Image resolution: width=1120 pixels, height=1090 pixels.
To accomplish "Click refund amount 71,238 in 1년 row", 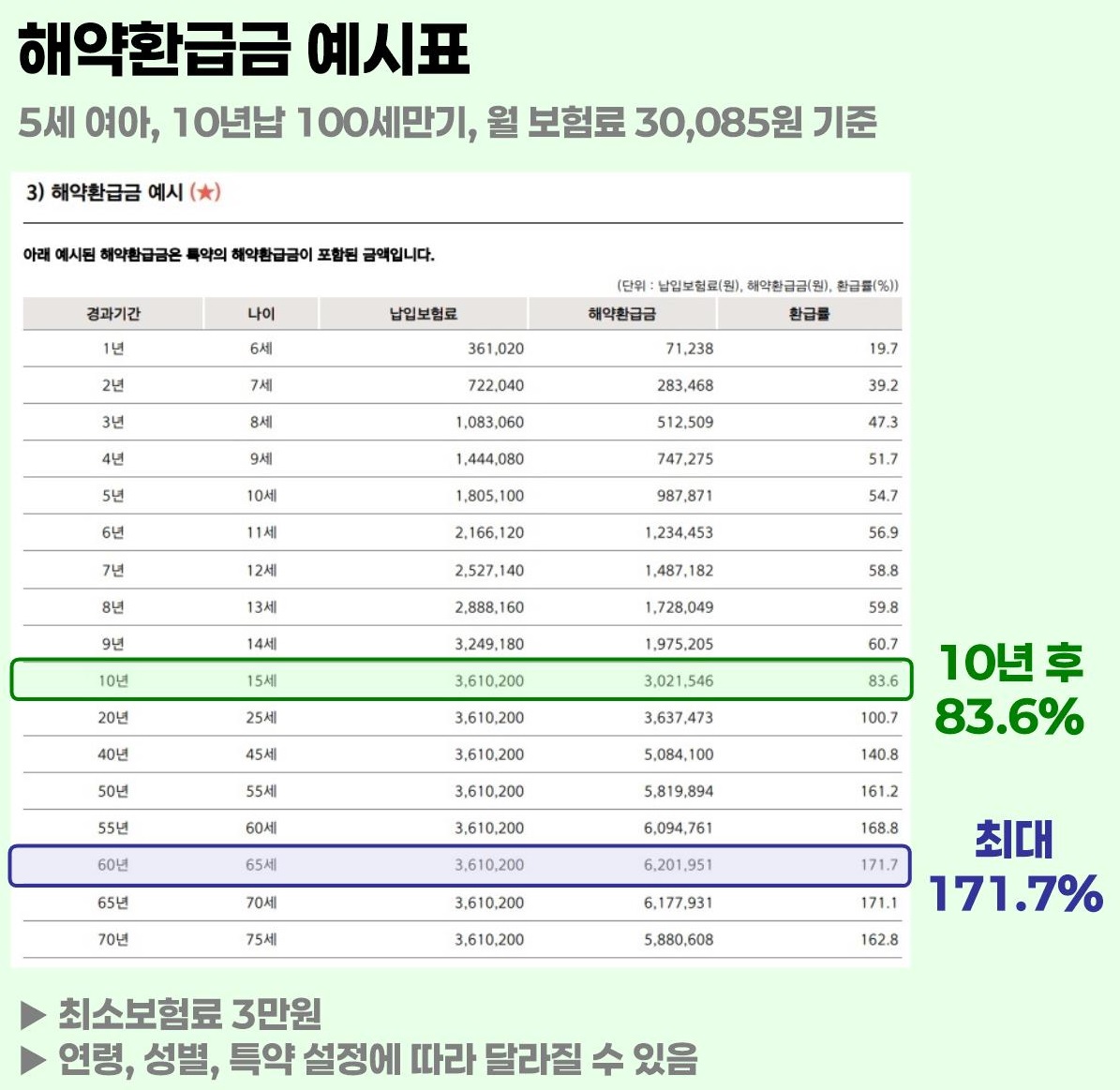I will [689, 349].
